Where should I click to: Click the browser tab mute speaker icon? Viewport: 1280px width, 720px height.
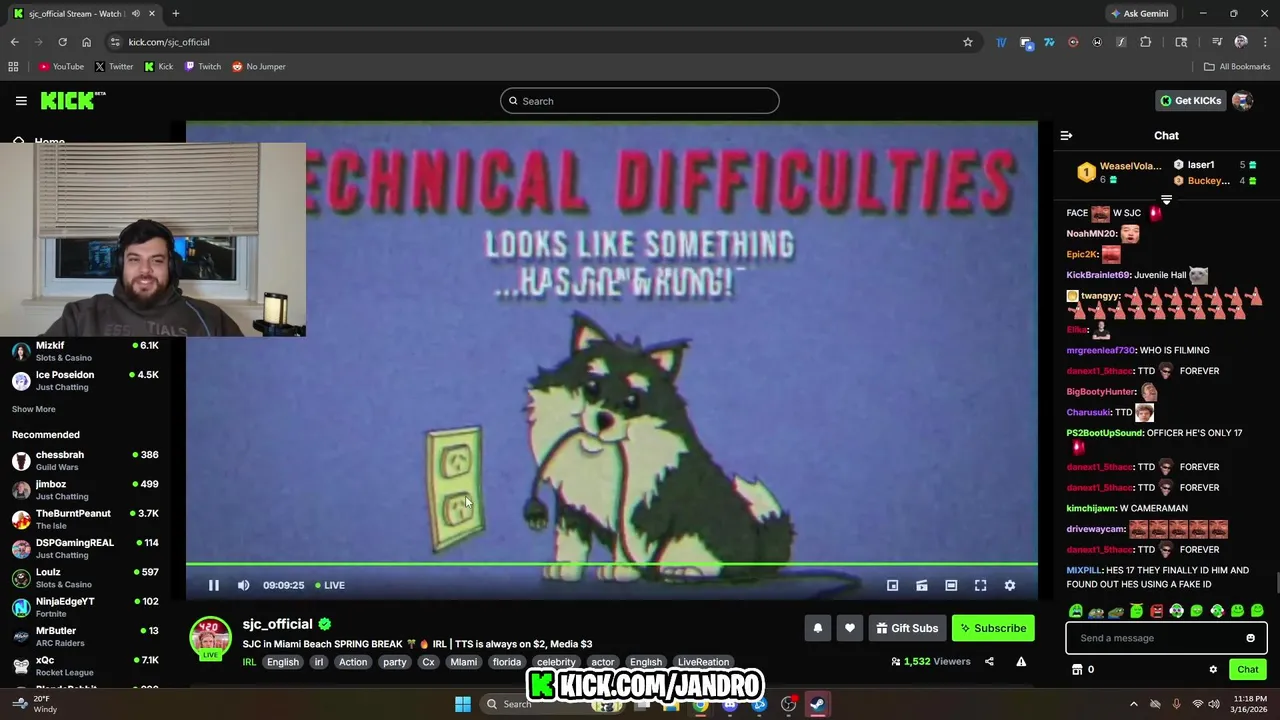135,14
